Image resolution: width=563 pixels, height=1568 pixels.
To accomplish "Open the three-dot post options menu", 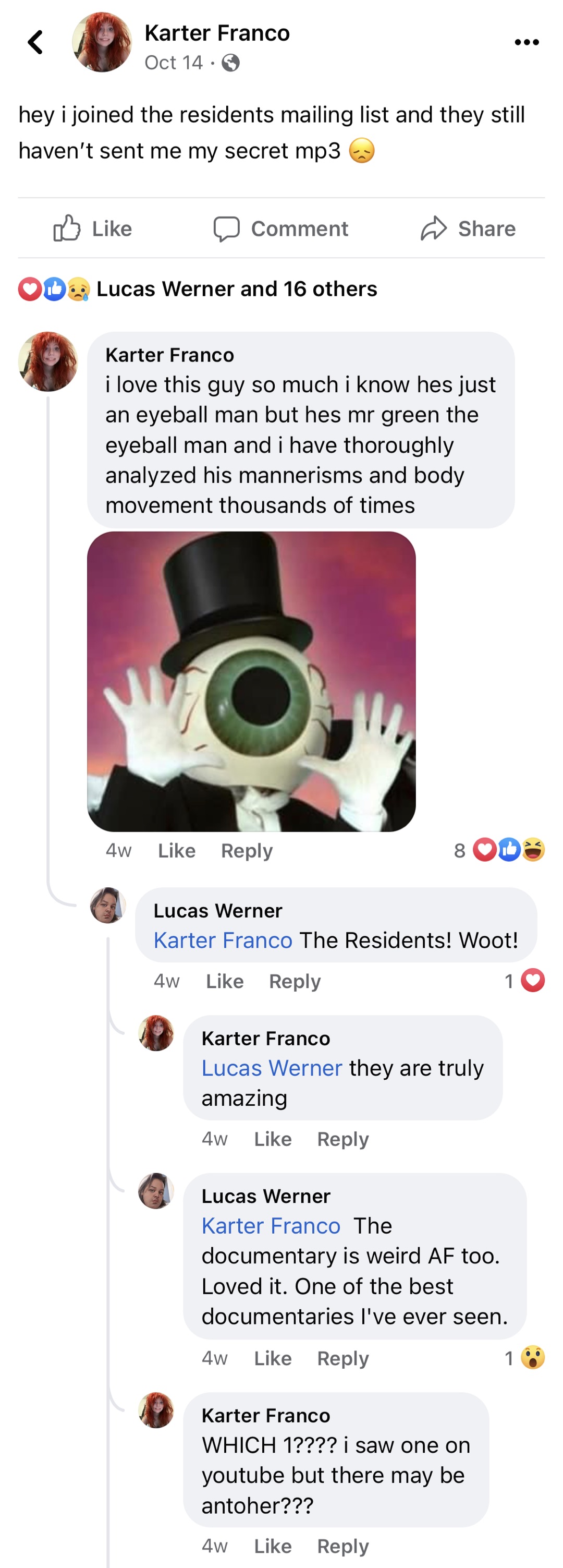I will pos(527,42).
